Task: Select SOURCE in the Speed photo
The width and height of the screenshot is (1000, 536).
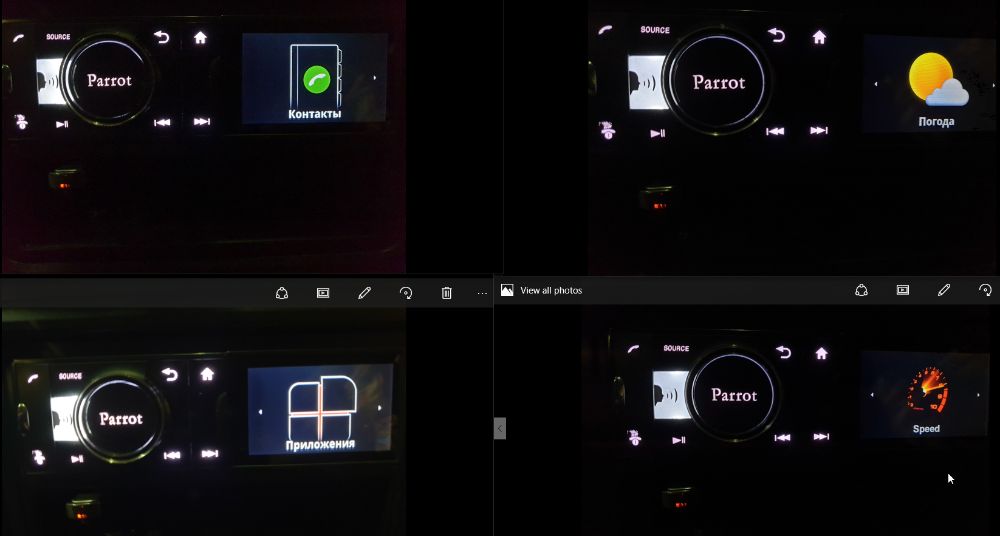Action: click(x=676, y=348)
